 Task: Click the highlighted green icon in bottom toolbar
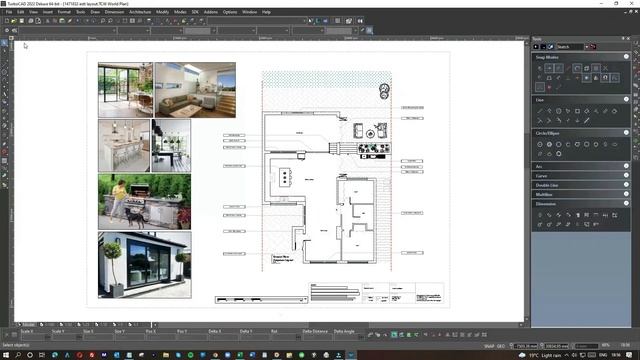[394, 335]
